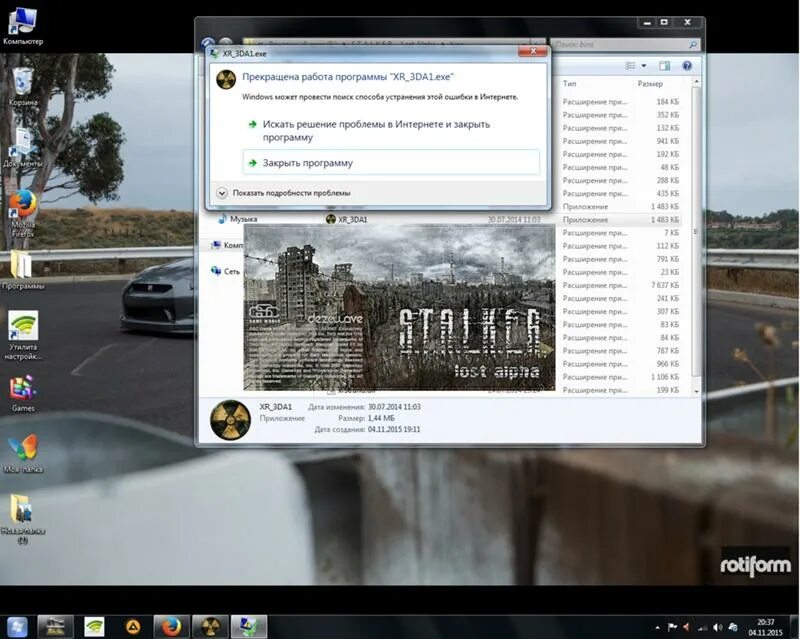The image size is (800, 639).
Task: Sort by the Тип column header
Action: click(569, 83)
